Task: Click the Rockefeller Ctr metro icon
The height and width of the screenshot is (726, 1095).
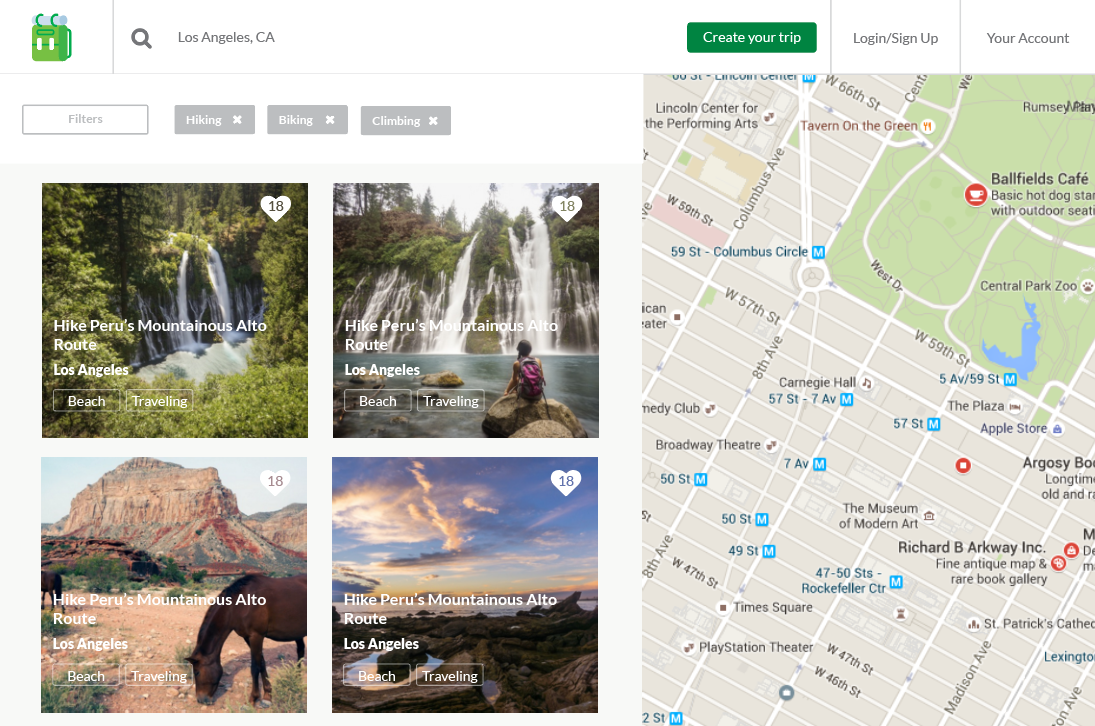Action: point(896,581)
